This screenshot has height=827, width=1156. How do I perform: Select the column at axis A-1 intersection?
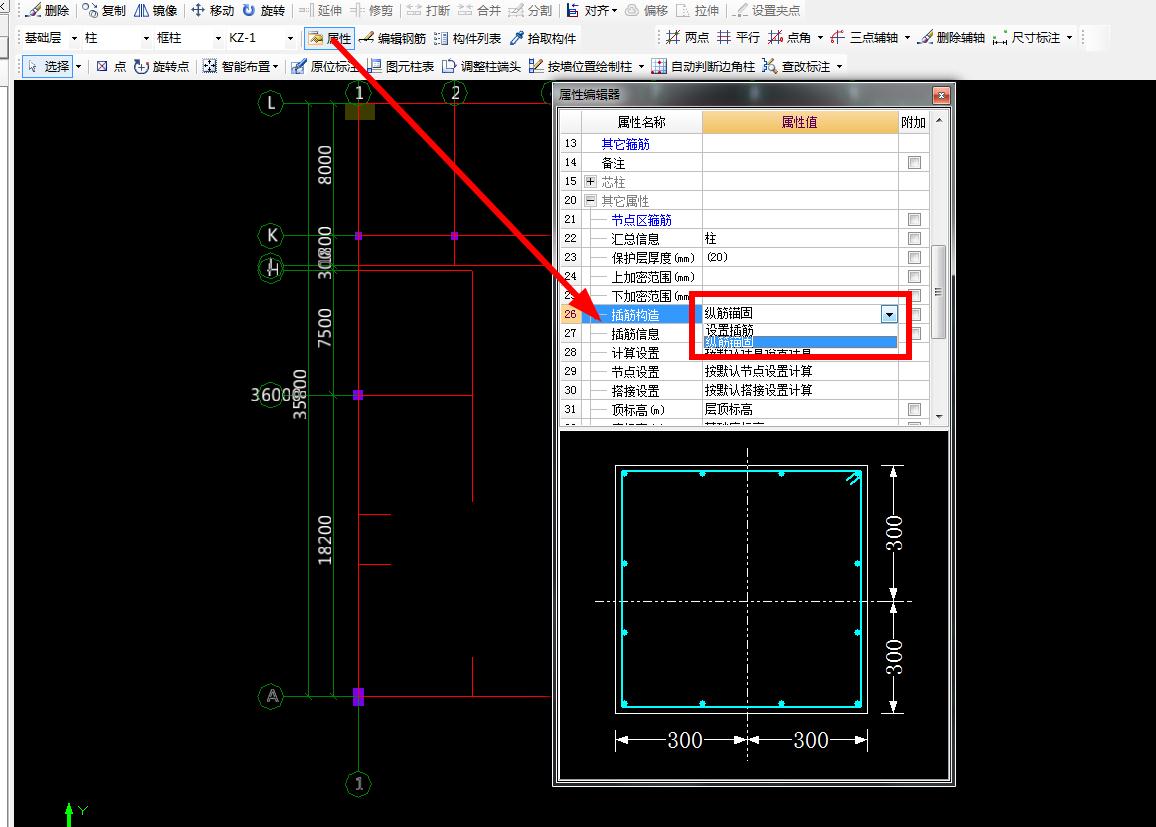[x=358, y=696]
